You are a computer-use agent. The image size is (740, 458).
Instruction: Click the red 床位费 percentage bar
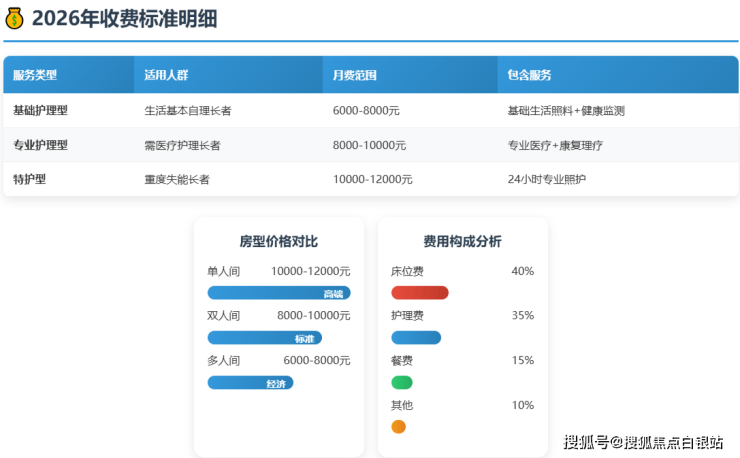click(x=419, y=293)
